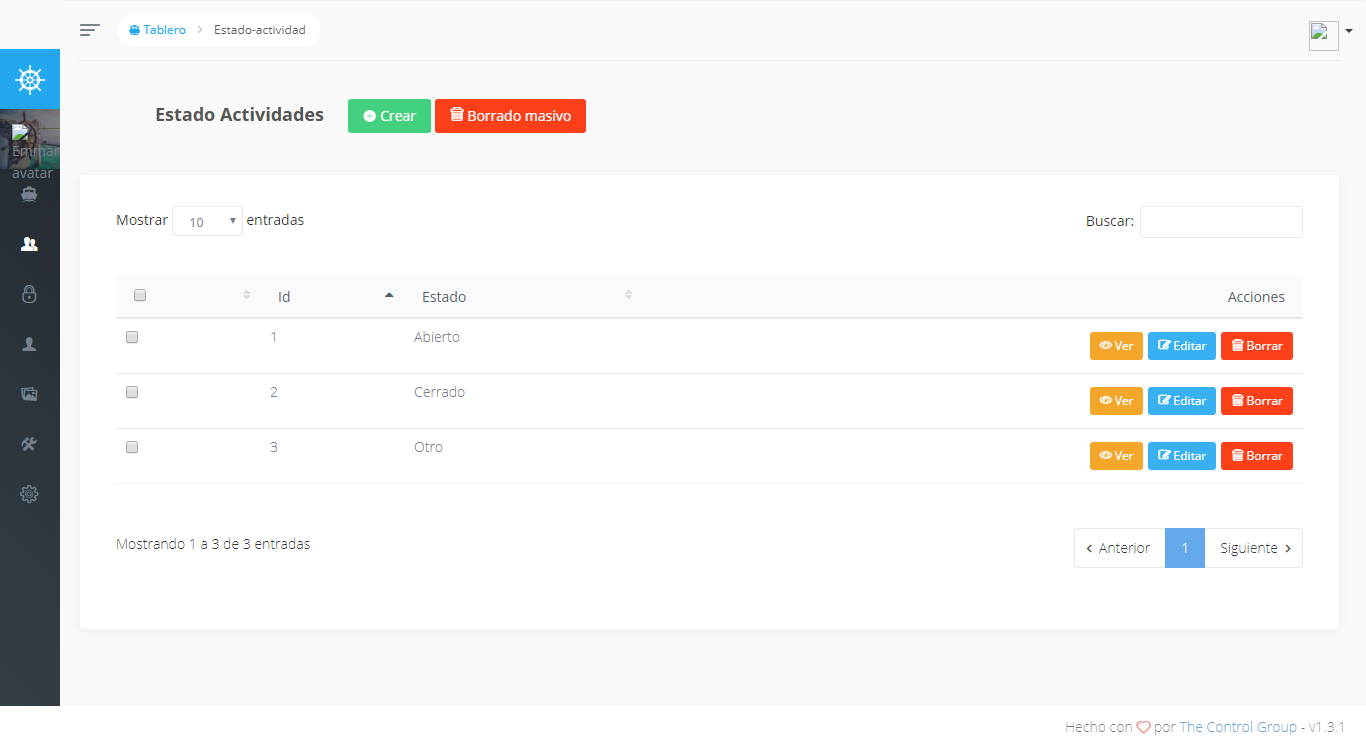
Task: Check the checkbox for row Abierto
Action: 131,337
